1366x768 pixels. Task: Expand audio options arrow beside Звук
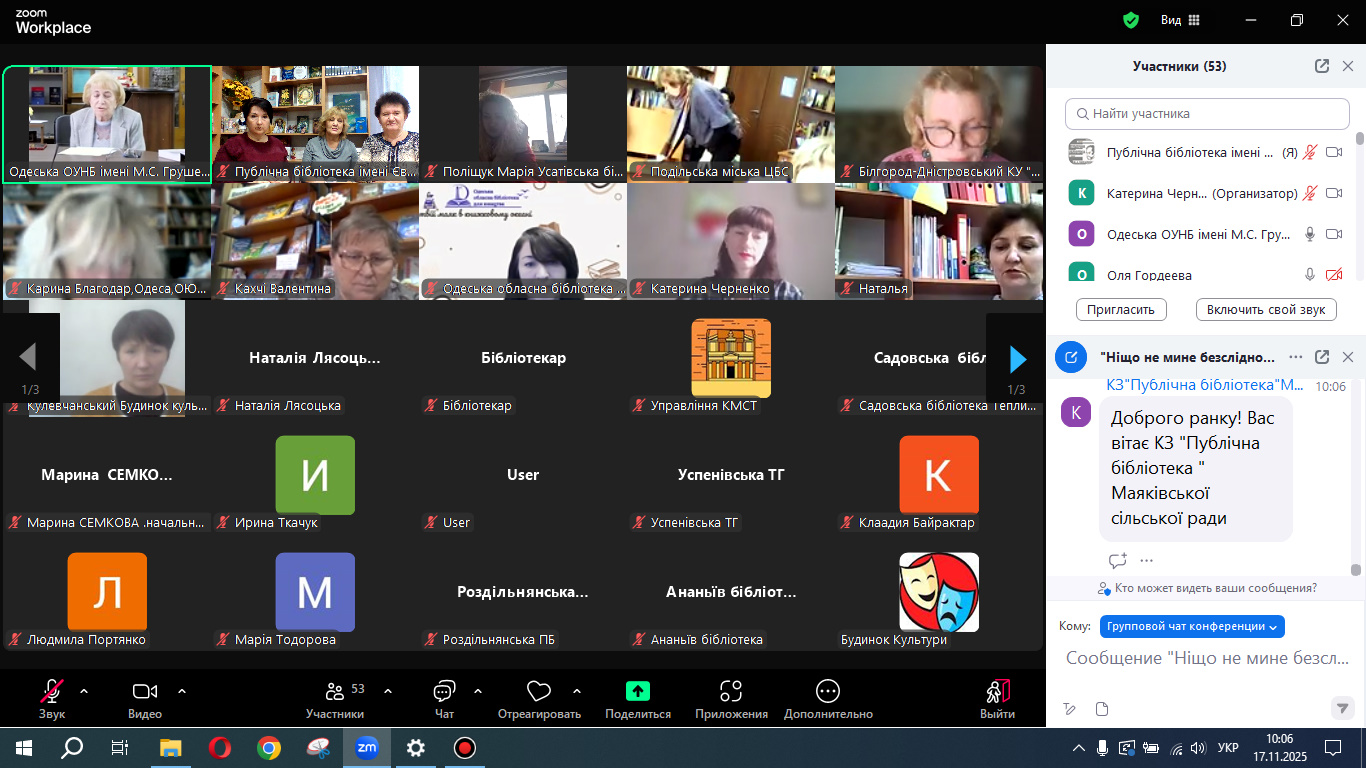click(x=84, y=691)
